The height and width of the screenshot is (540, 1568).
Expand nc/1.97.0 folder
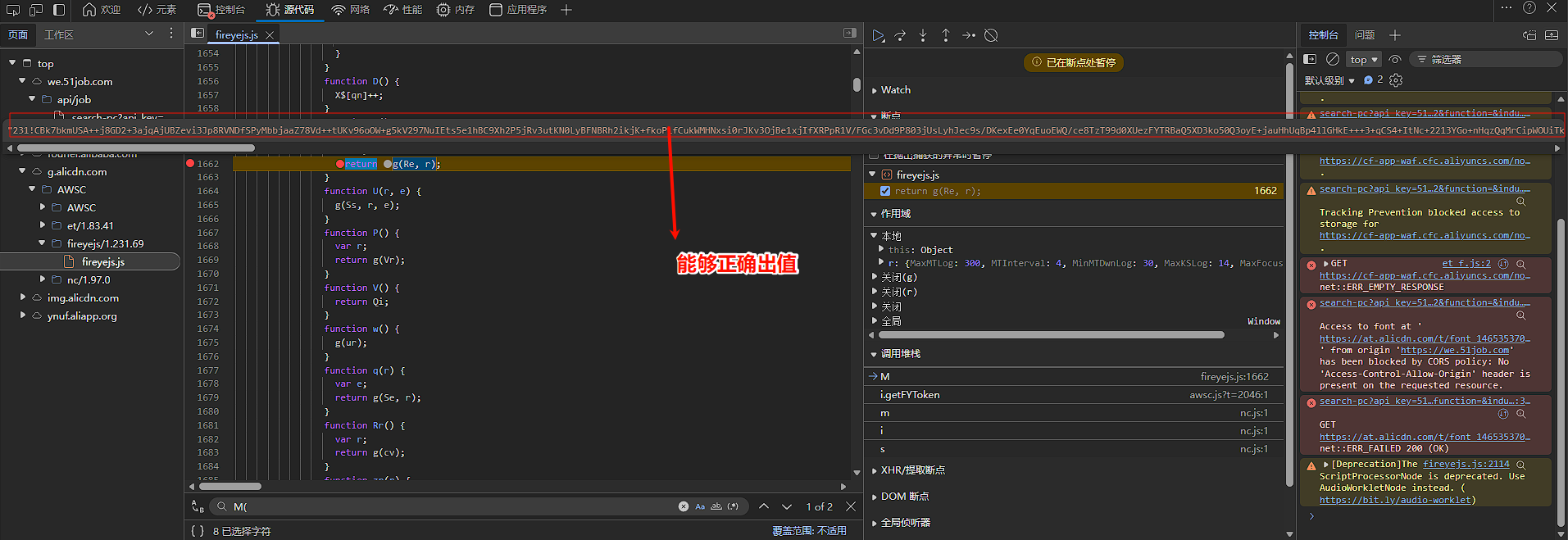(43, 280)
